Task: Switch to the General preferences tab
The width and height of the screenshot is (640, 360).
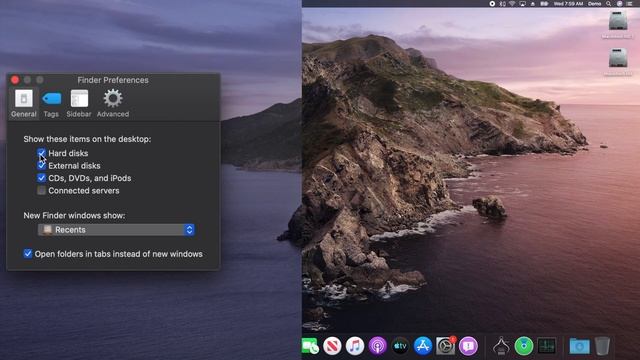Action: (24, 104)
